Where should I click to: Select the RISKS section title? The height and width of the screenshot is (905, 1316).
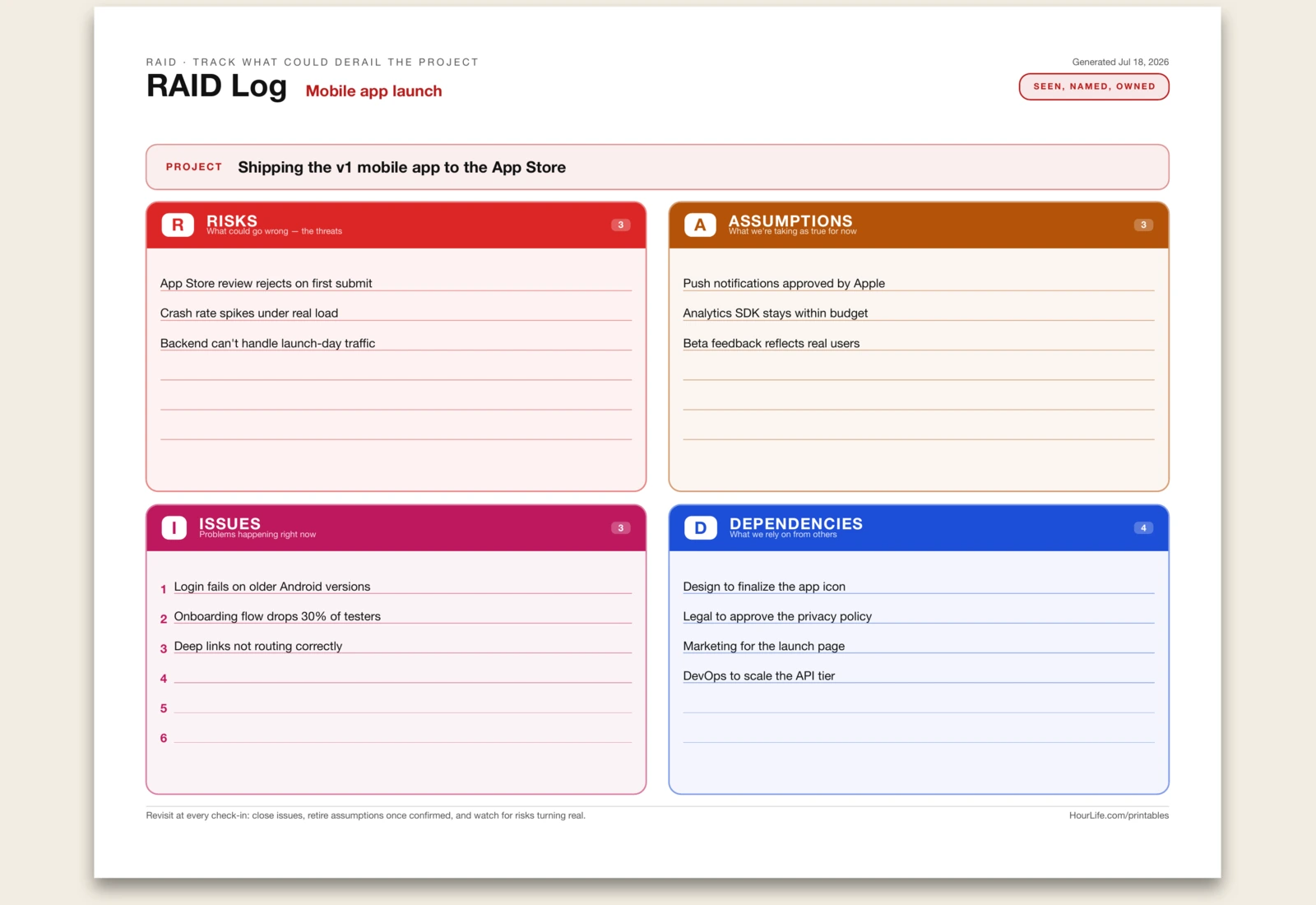tap(232, 220)
